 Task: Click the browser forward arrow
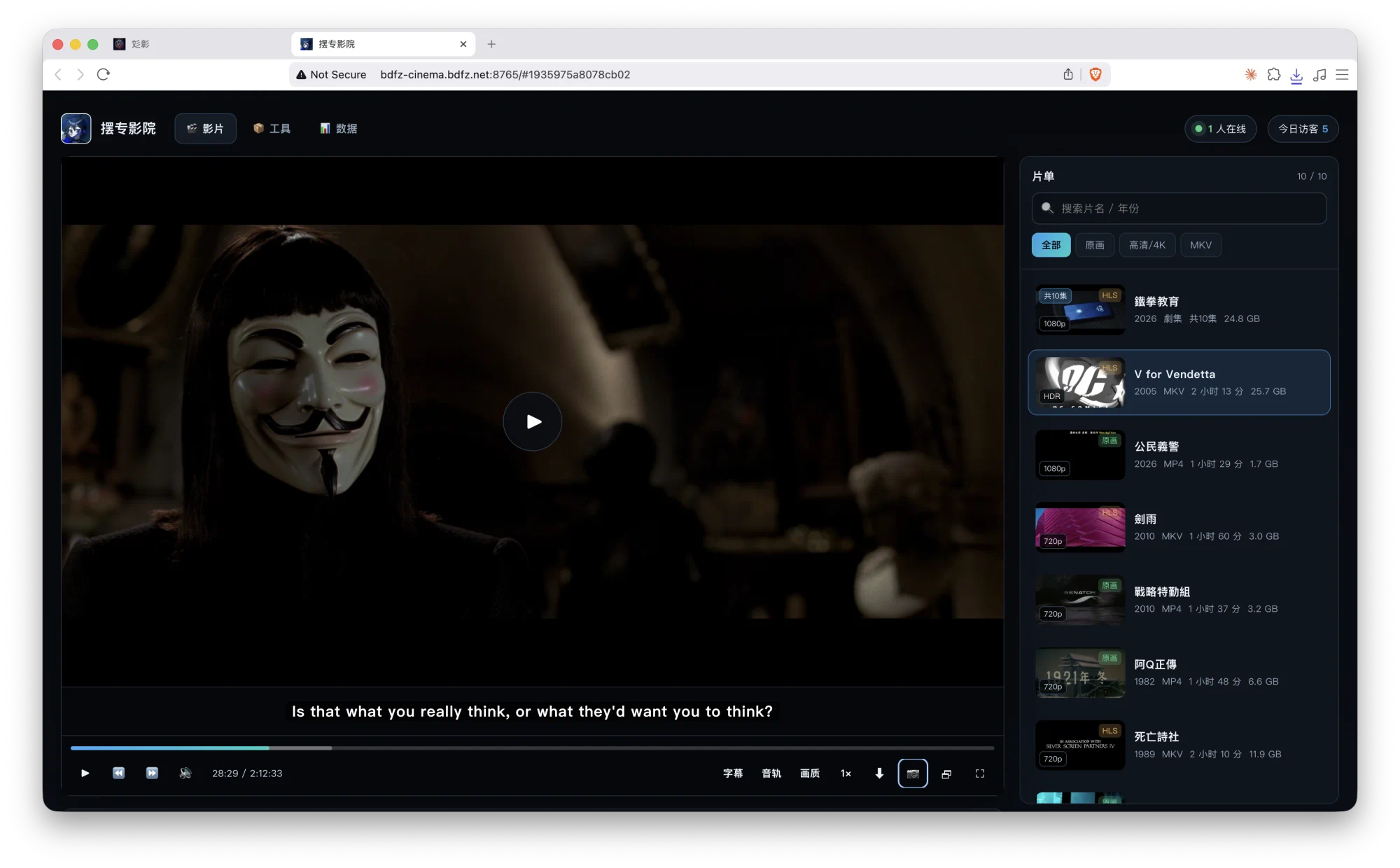point(80,75)
